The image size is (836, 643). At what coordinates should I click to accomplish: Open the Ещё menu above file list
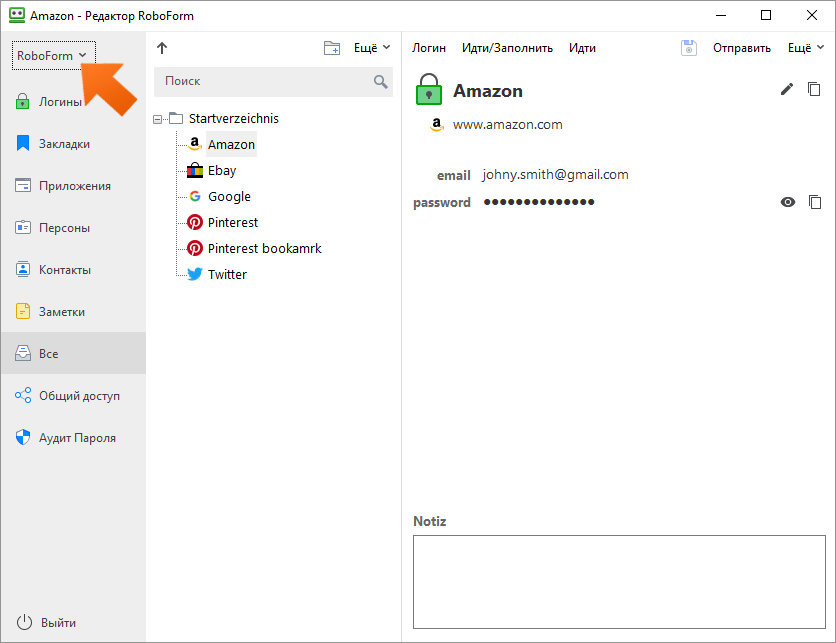point(372,48)
